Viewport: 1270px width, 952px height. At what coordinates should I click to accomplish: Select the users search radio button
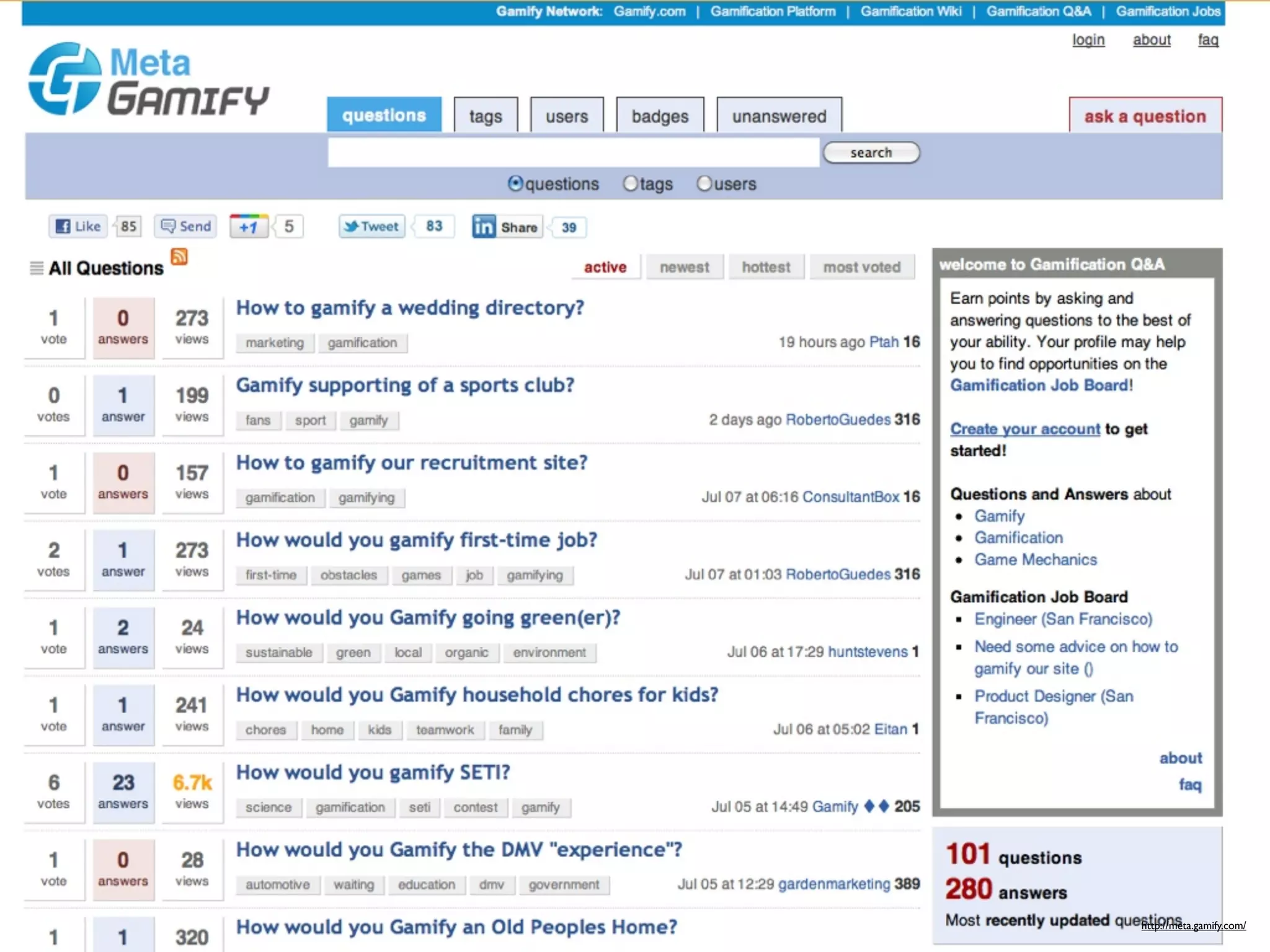click(704, 183)
